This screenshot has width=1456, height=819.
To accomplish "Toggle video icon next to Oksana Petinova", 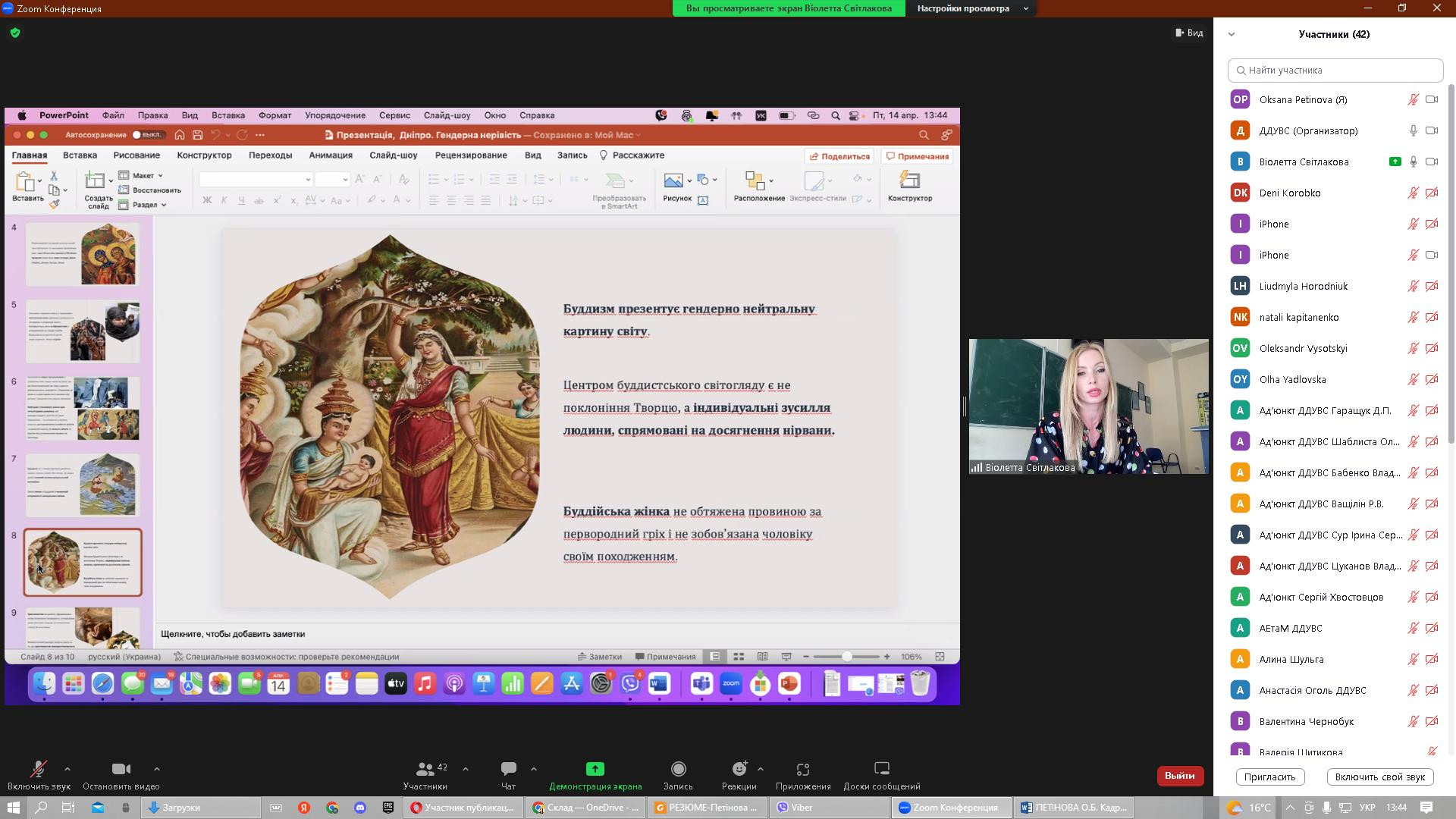I will (1432, 99).
